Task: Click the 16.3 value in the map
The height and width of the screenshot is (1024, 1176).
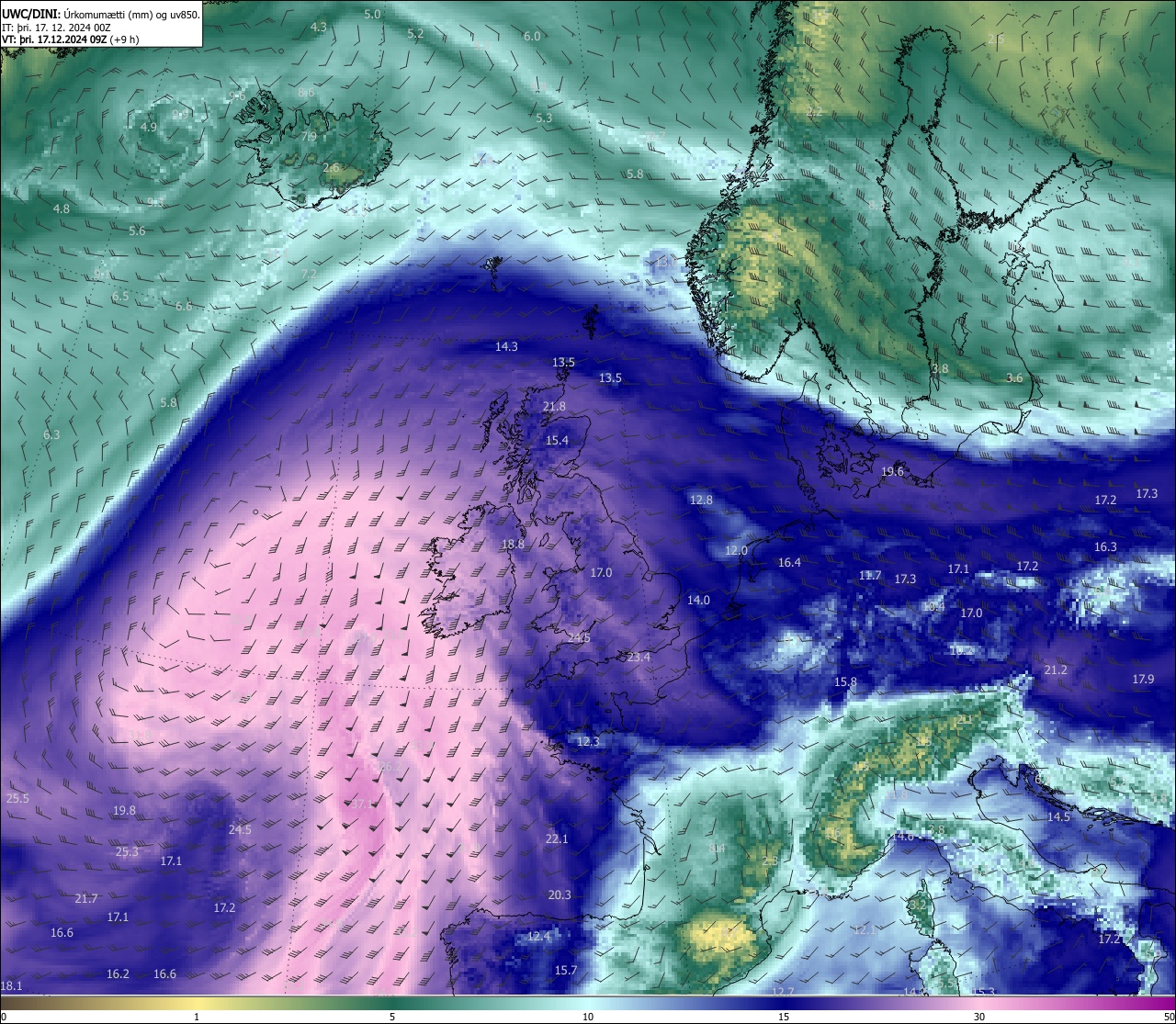Action: click(x=1105, y=546)
